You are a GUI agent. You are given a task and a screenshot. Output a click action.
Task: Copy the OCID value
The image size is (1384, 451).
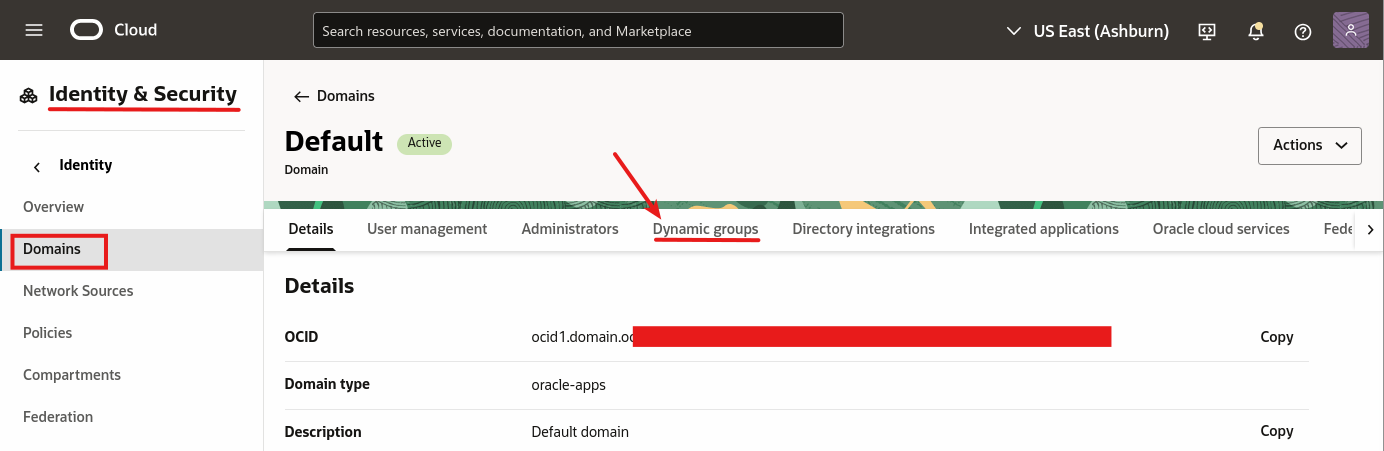coord(1277,337)
